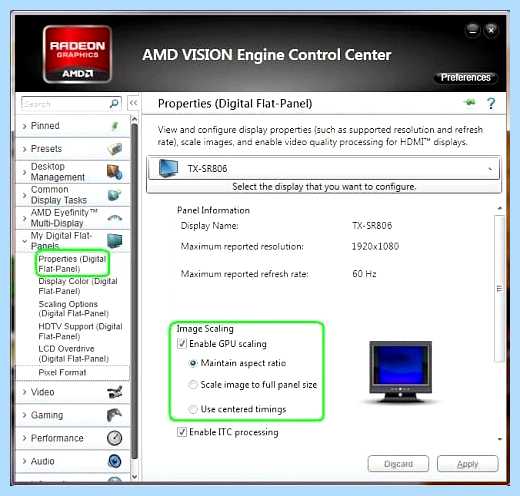Click the green pin icon in page header
This screenshot has height=496, width=520.
pyautogui.click(x=470, y=102)
